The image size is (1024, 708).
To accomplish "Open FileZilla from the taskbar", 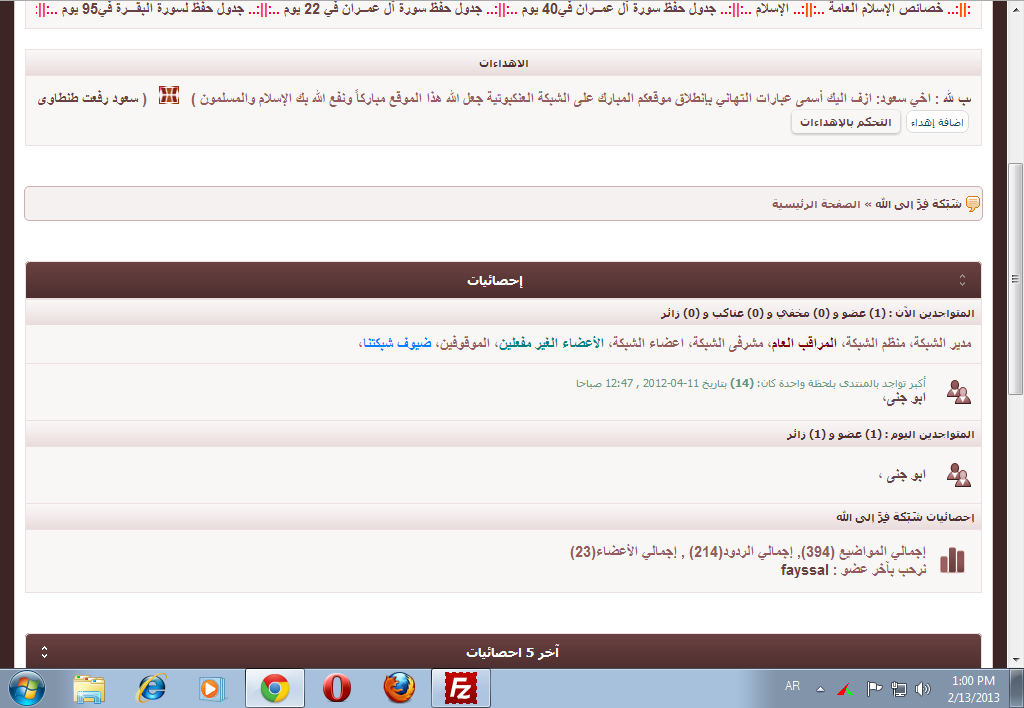I will coord(460,688).
